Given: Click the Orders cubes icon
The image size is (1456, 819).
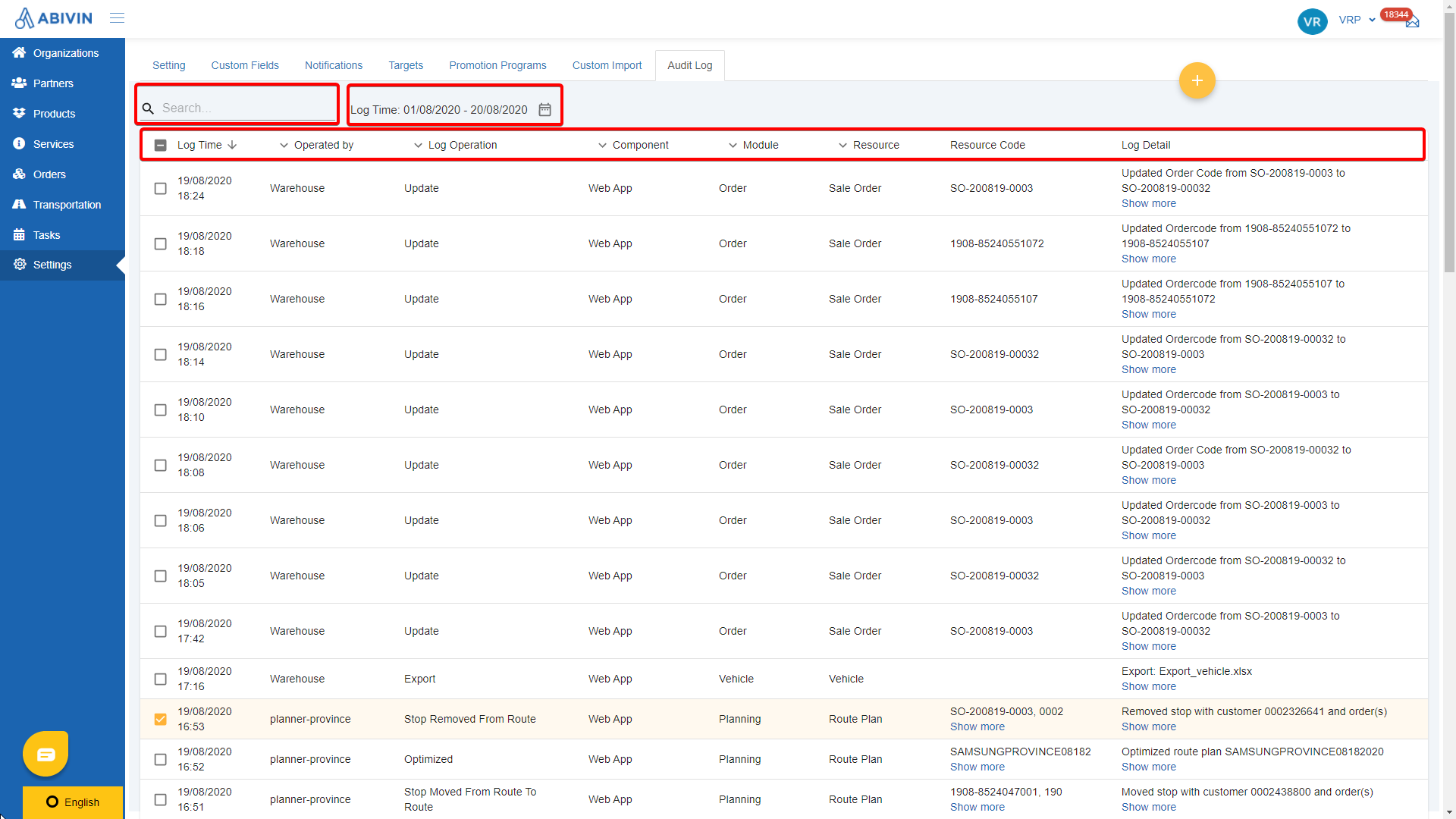Looking at the screenshot, I should [19, 174].
